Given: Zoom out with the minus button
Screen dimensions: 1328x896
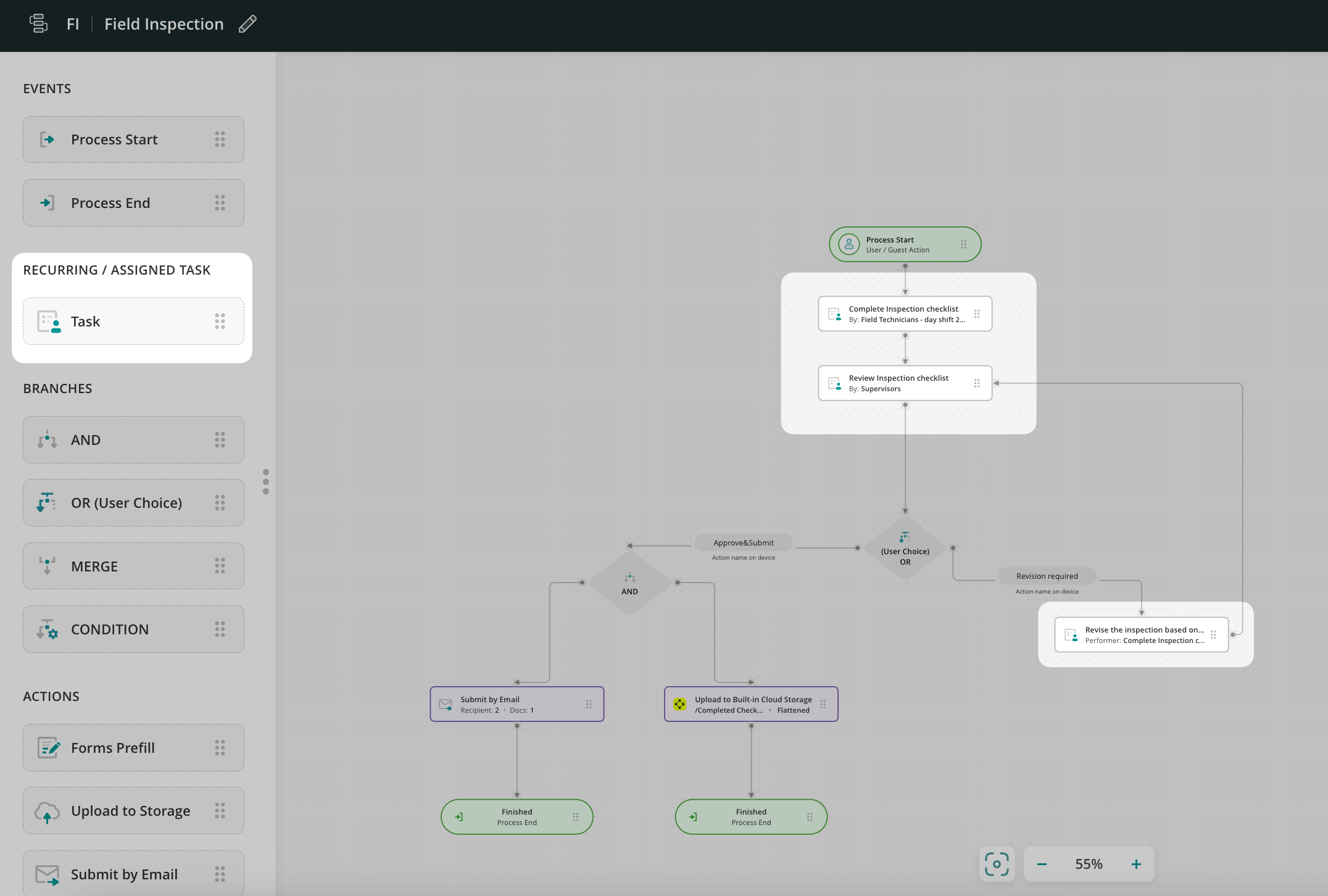Looking at the screenshot, I should [1042, 864].
